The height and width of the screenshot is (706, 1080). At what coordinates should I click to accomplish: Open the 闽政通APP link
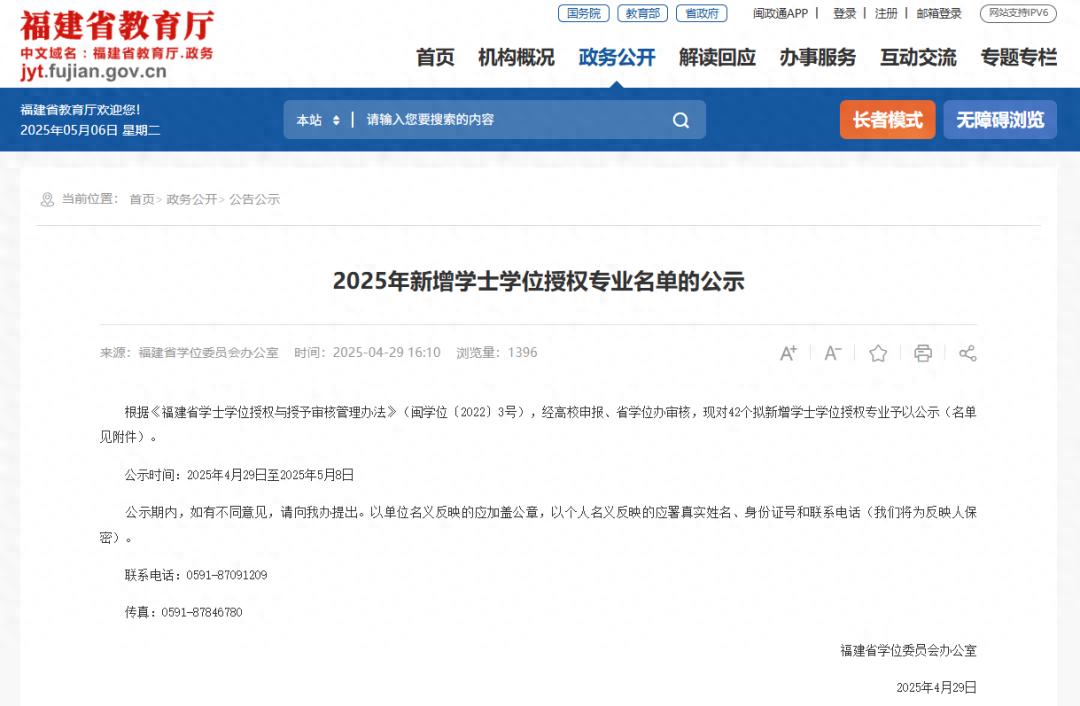tap(780, 14)
